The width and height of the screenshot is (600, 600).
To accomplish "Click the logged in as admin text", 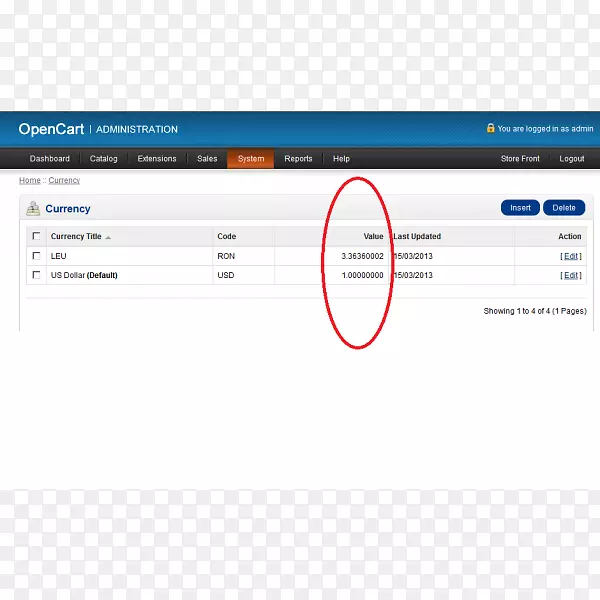I will [545, 129].
